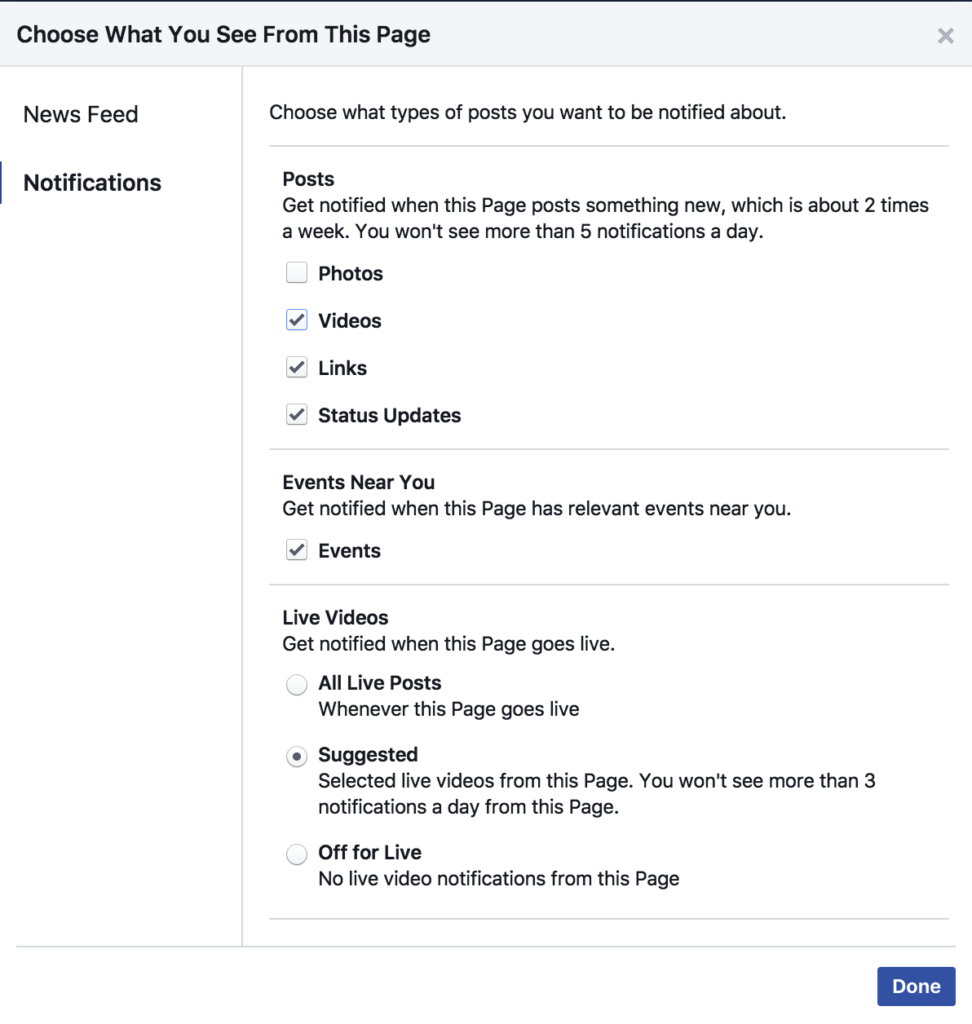This screenshot has height=1024, width=972.
Task: Click the Done button
Action: click(916, 986)
